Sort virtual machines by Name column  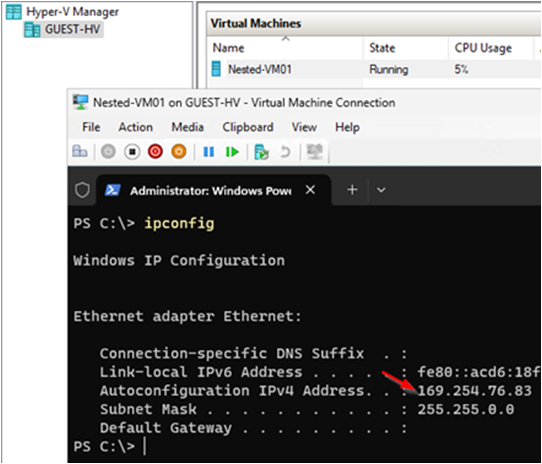point(228,48)
